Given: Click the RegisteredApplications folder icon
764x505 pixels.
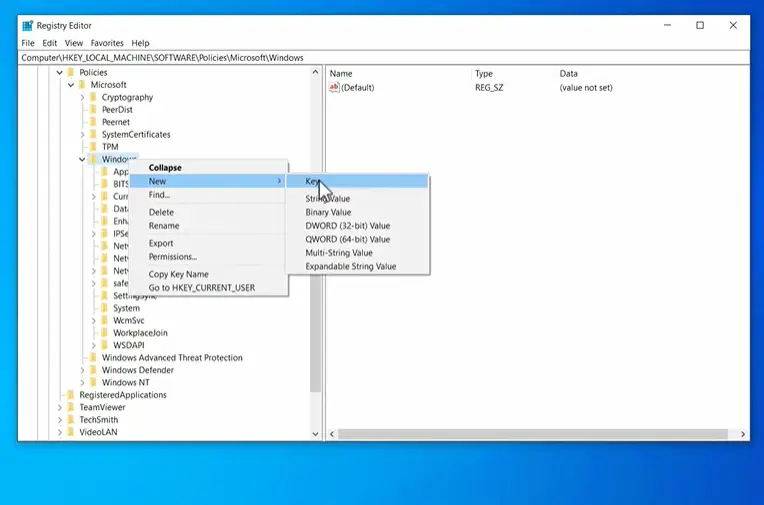Looking at the screenshot, I should tap(71, 395).
